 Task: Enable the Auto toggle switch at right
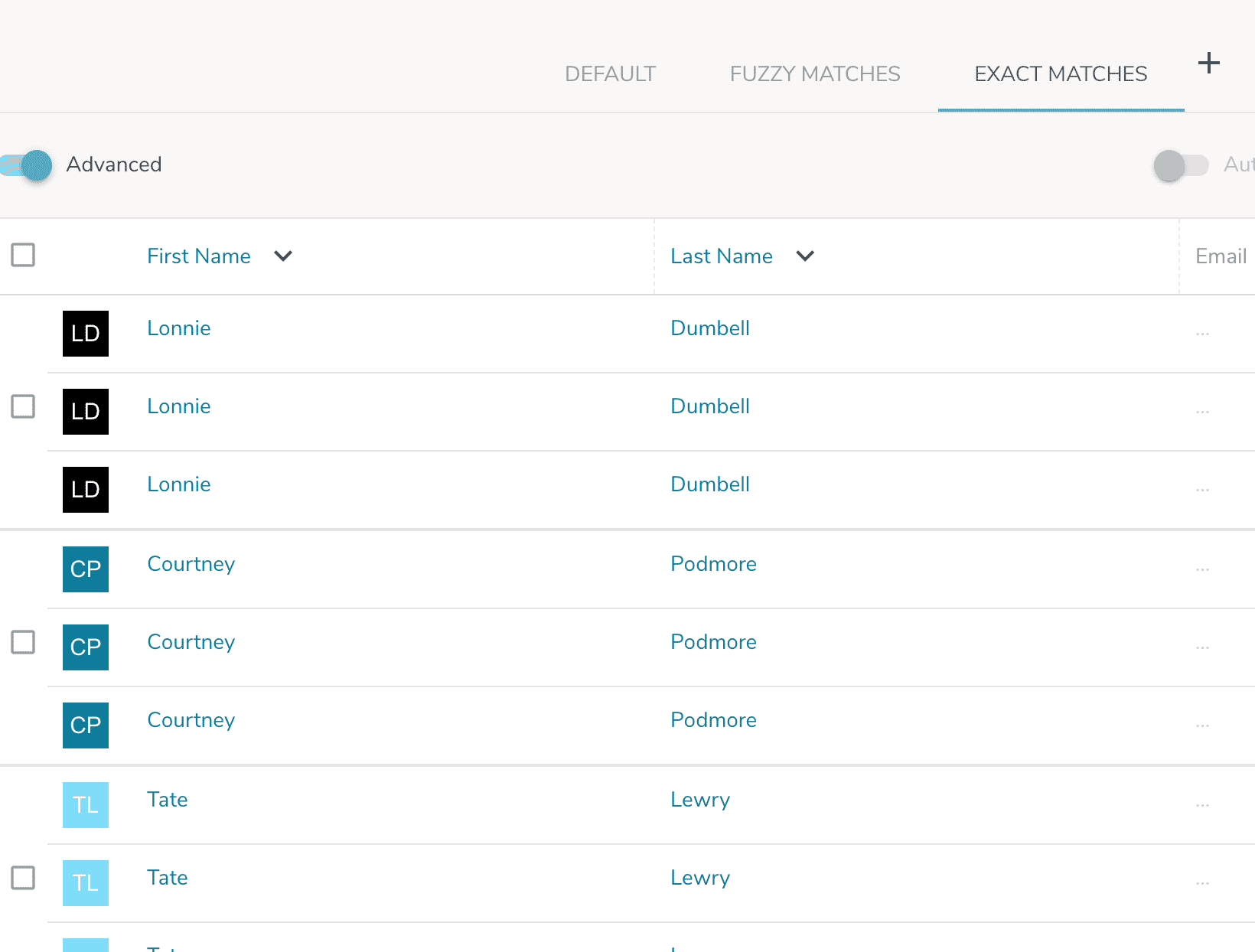click(x=1181, y=165)
